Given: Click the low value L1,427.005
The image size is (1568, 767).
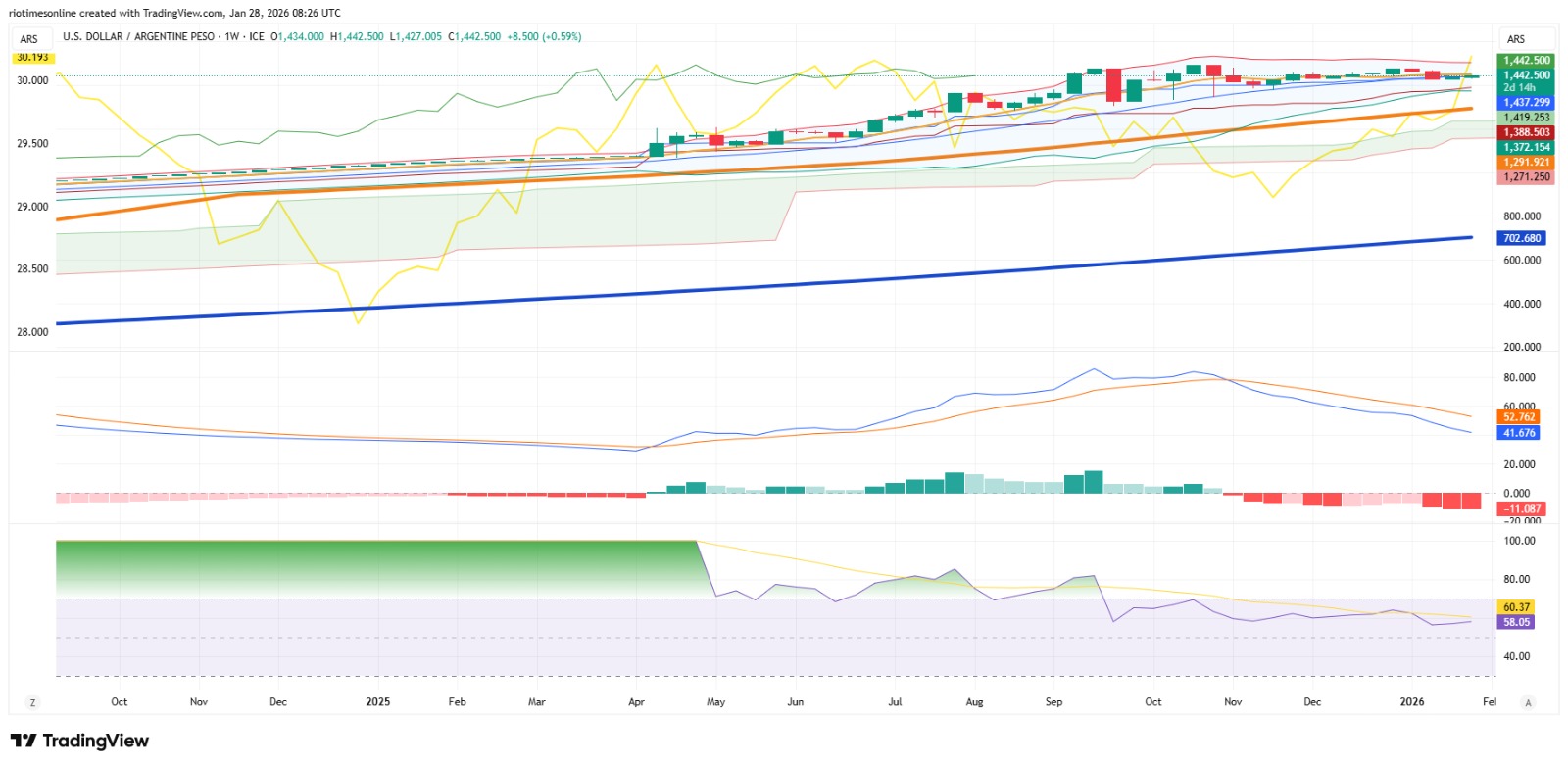Looking at the screenshot, I should pyautogui.click(x=416, y=36).
